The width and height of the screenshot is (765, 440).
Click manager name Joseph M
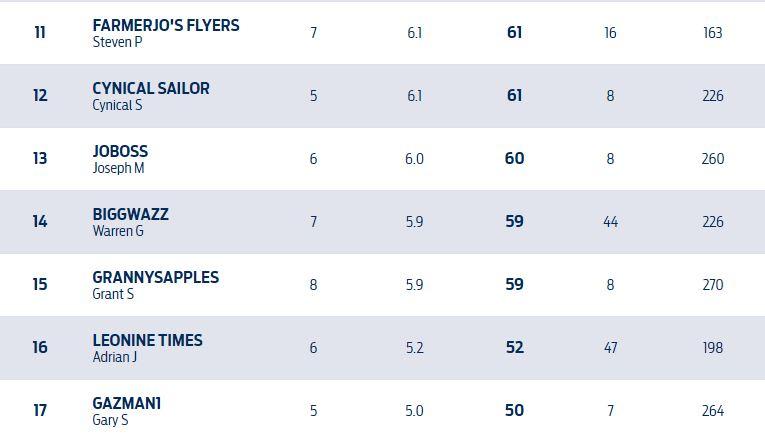(x=118, y=168)
